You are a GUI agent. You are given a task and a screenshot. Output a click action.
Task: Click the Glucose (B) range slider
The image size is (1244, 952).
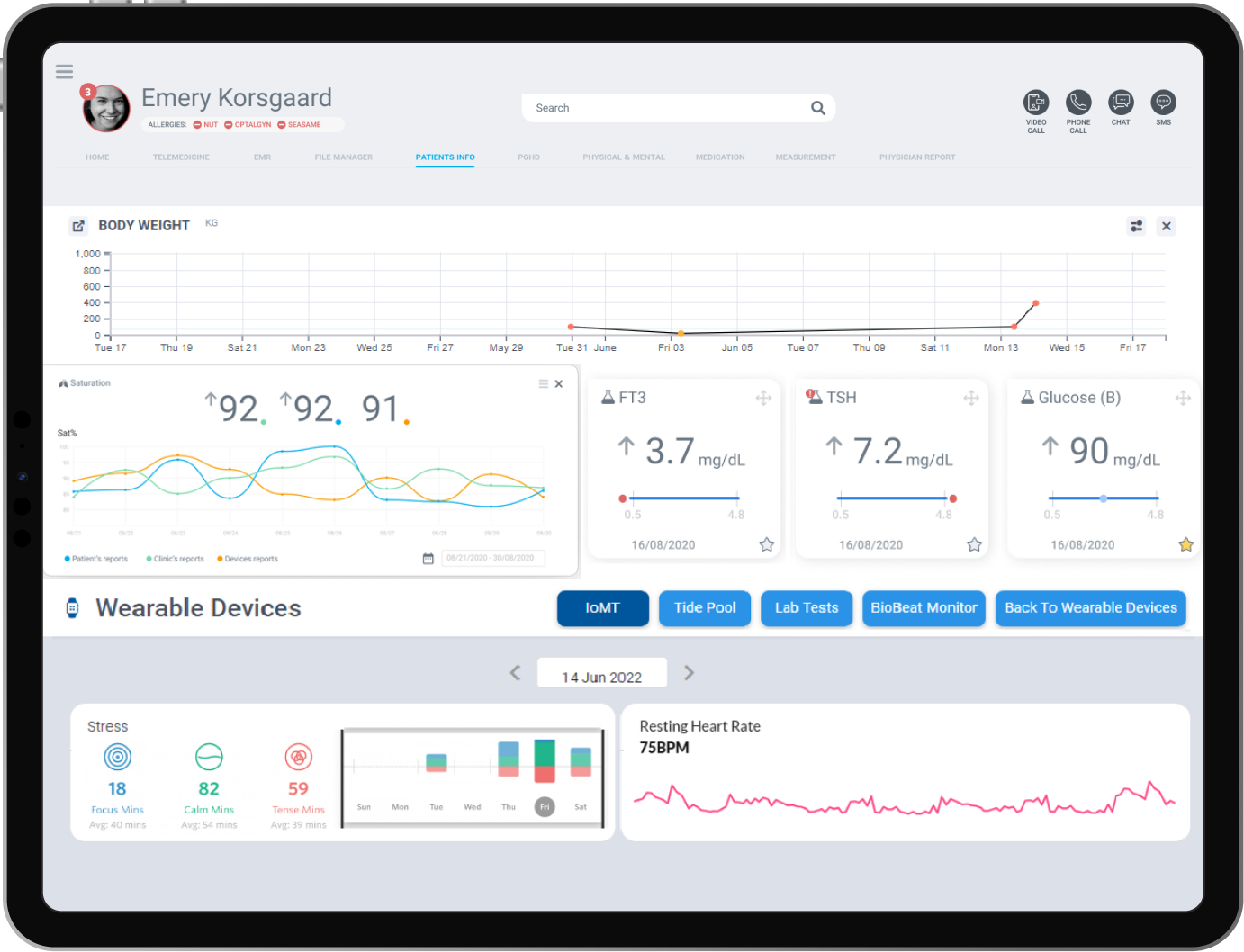(x=1104, y=498)
